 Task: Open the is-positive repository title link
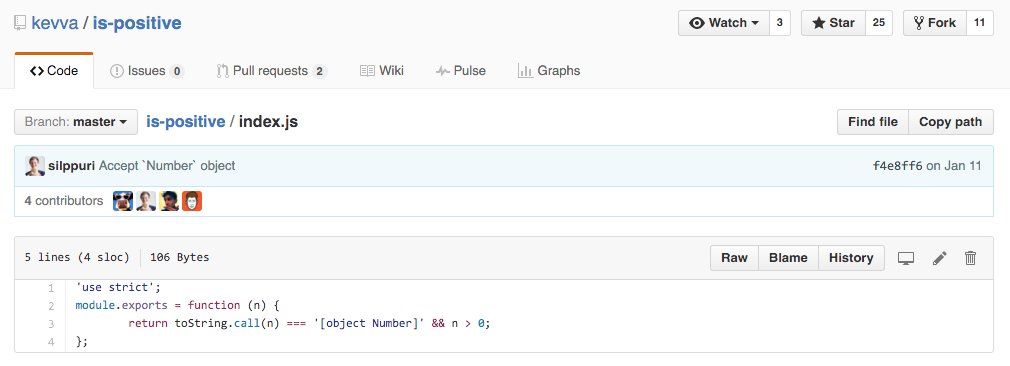[137, 23]
